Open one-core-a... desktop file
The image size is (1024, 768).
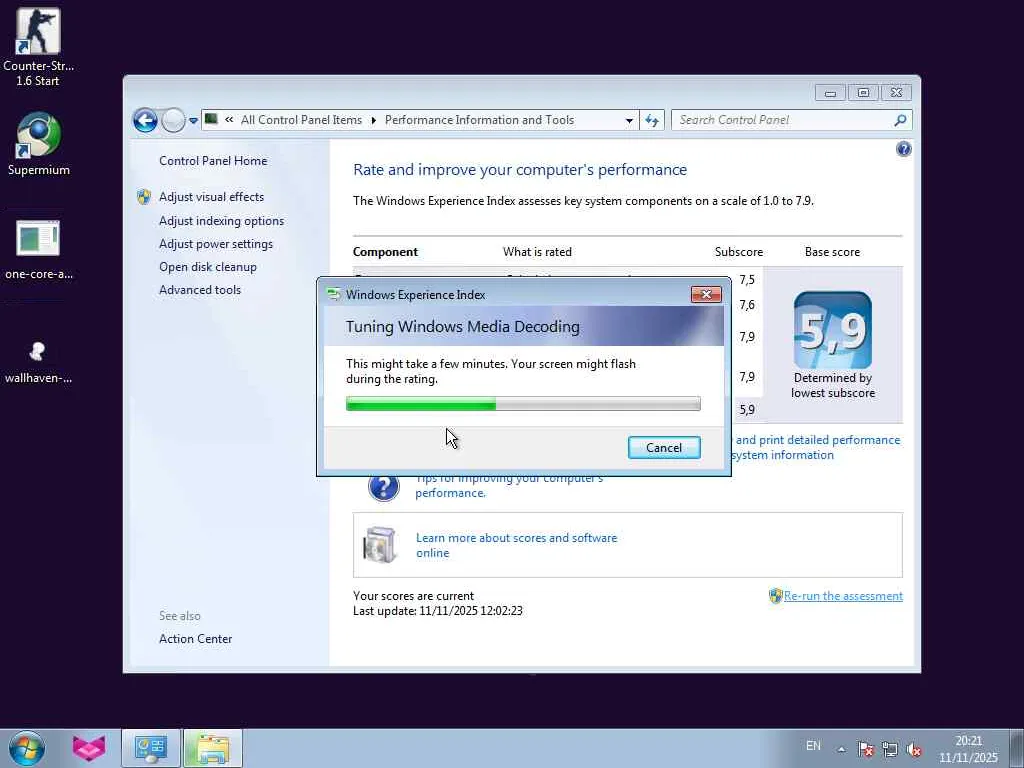point(38,250)
